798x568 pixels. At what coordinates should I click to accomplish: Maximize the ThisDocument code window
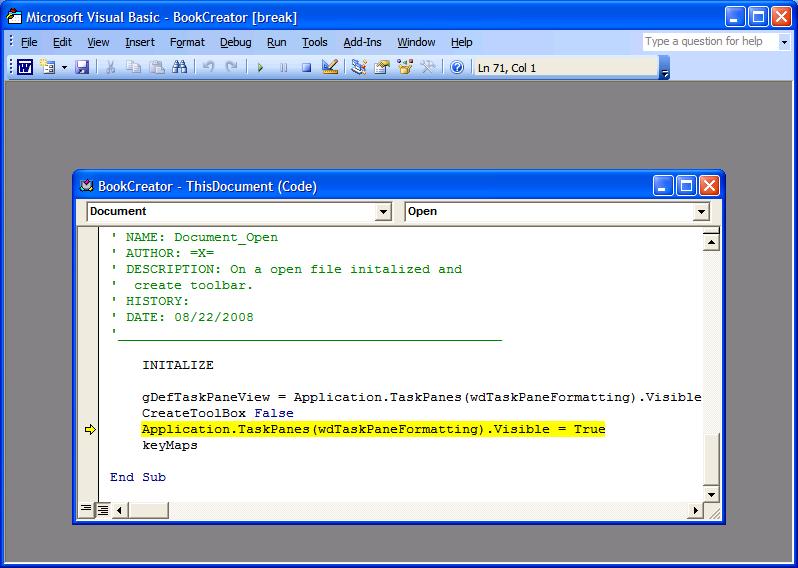pos(686,186)
